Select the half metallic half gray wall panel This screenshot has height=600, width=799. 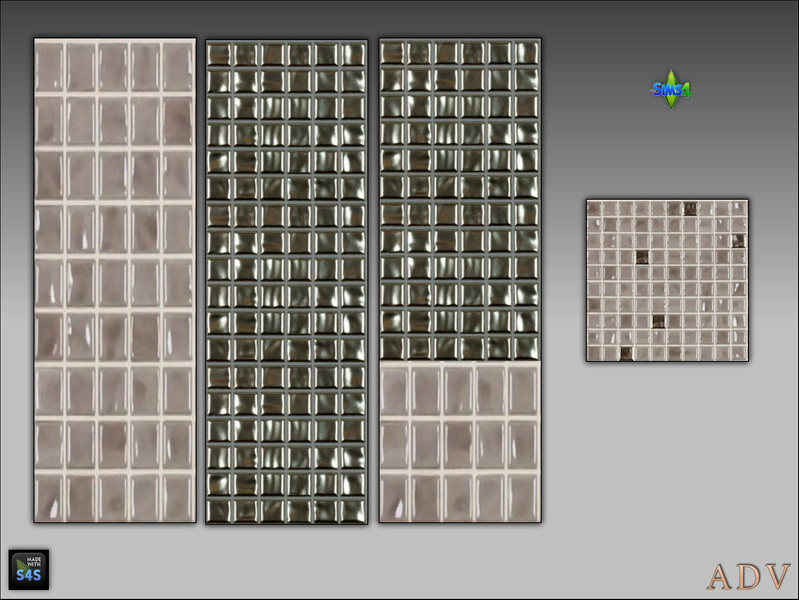coord(460,280)
